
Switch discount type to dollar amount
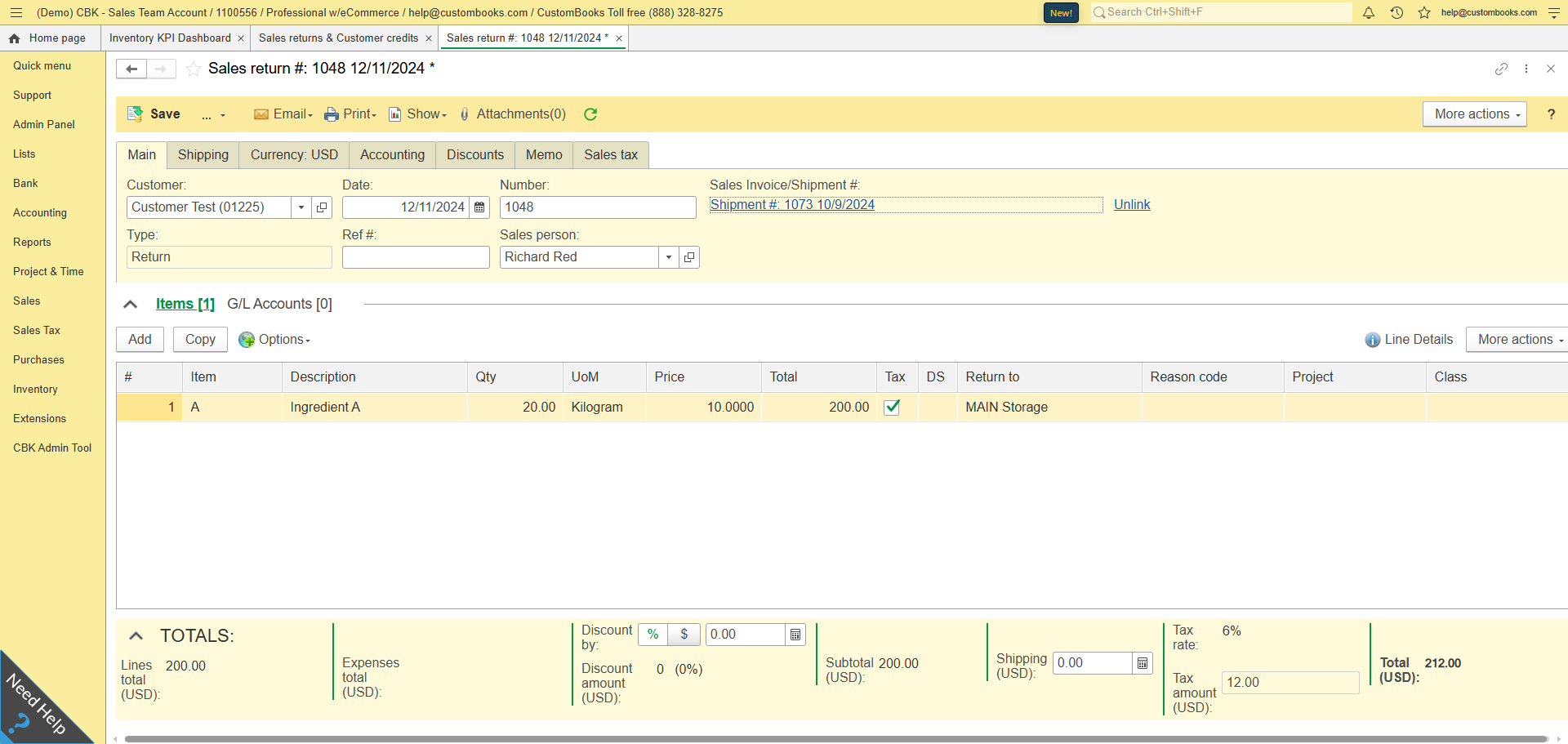[x=684, y=635]
